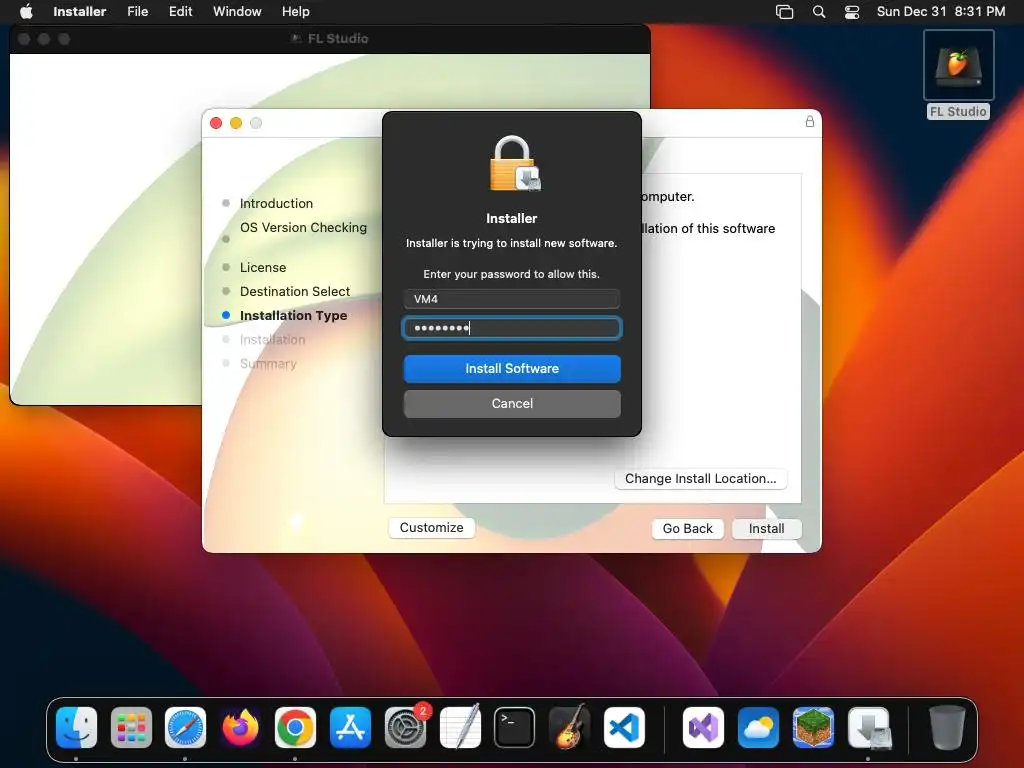Image resolution: width=1024 pixels, height=768 pixels.
Task: Open Safari from the Dock
Action: coord(185,728)
